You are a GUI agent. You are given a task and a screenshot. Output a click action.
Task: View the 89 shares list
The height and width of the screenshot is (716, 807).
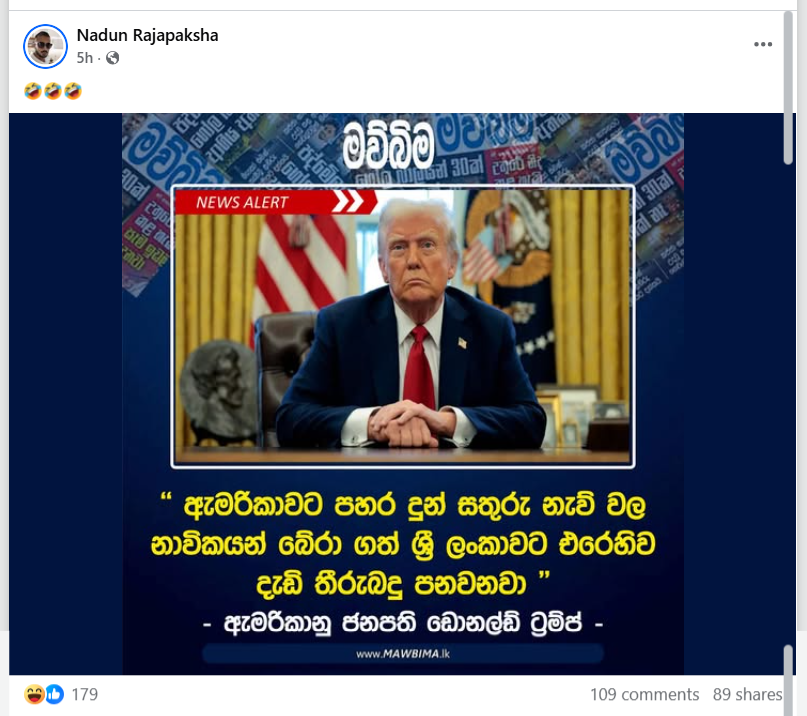click(x=747, y=694)
